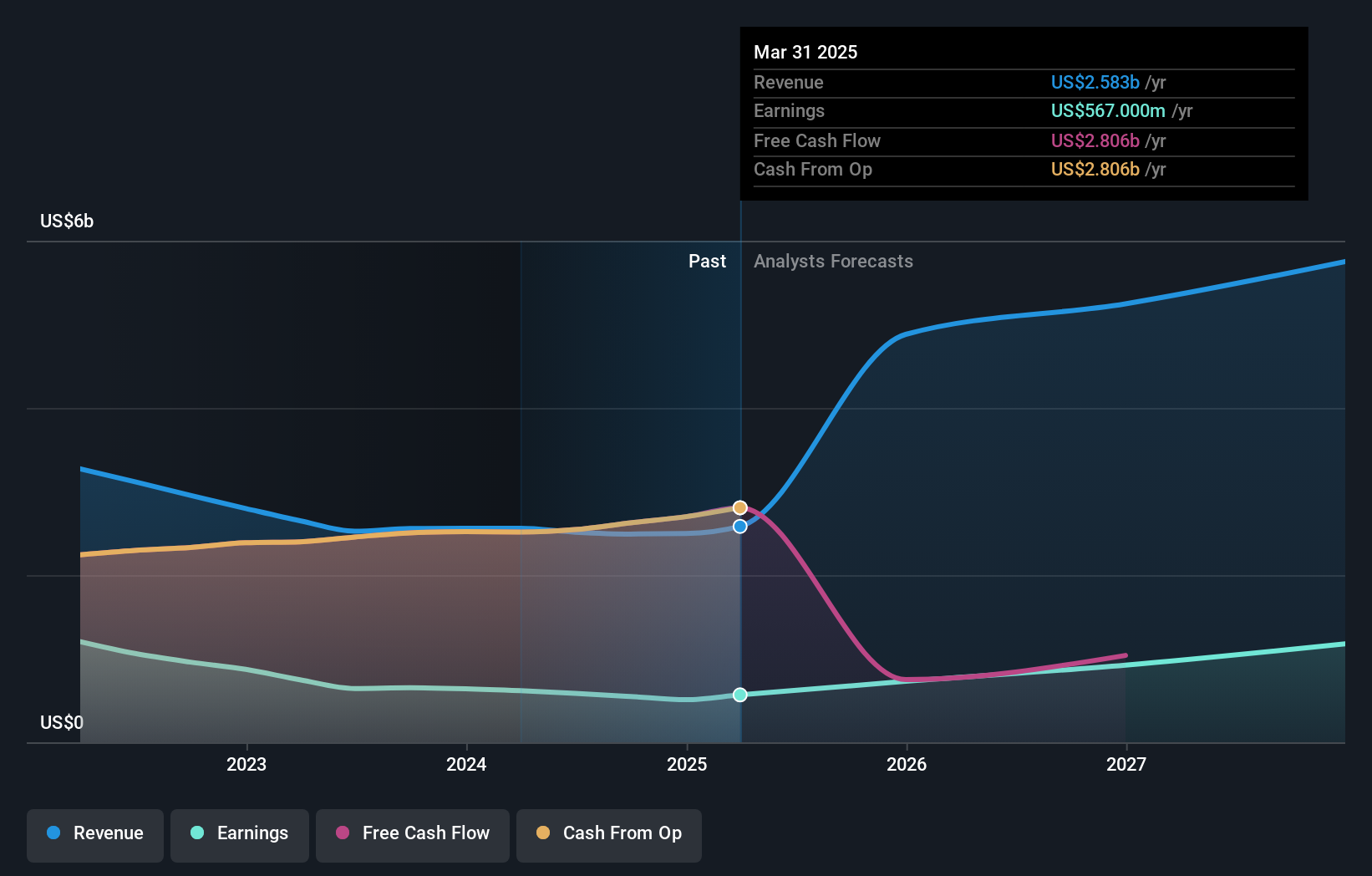Image resolution: width=1372 pixels, height=876 pixels.
Task: Click the Earnings row label in tooltip
Action: click(789, 111)
